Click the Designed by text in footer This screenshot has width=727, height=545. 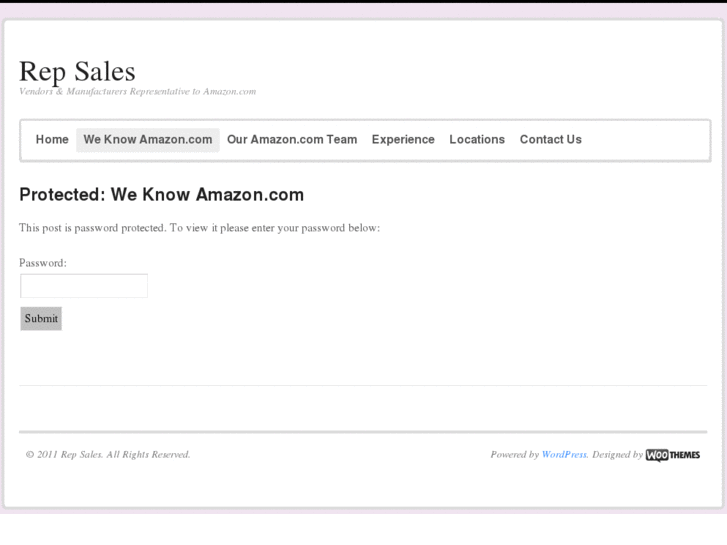click(617, 455)
